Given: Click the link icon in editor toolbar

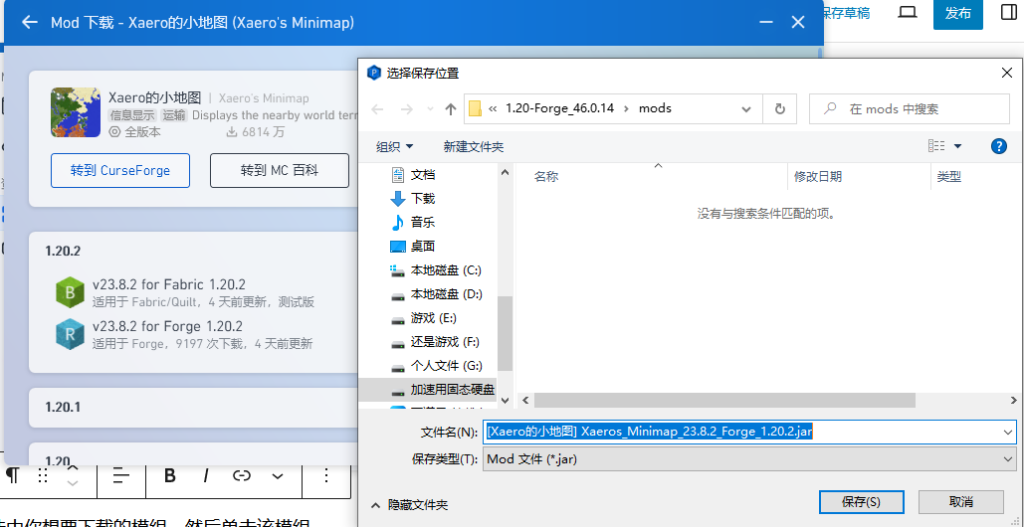Looking at the screenshot, I should tap(242, 475).
